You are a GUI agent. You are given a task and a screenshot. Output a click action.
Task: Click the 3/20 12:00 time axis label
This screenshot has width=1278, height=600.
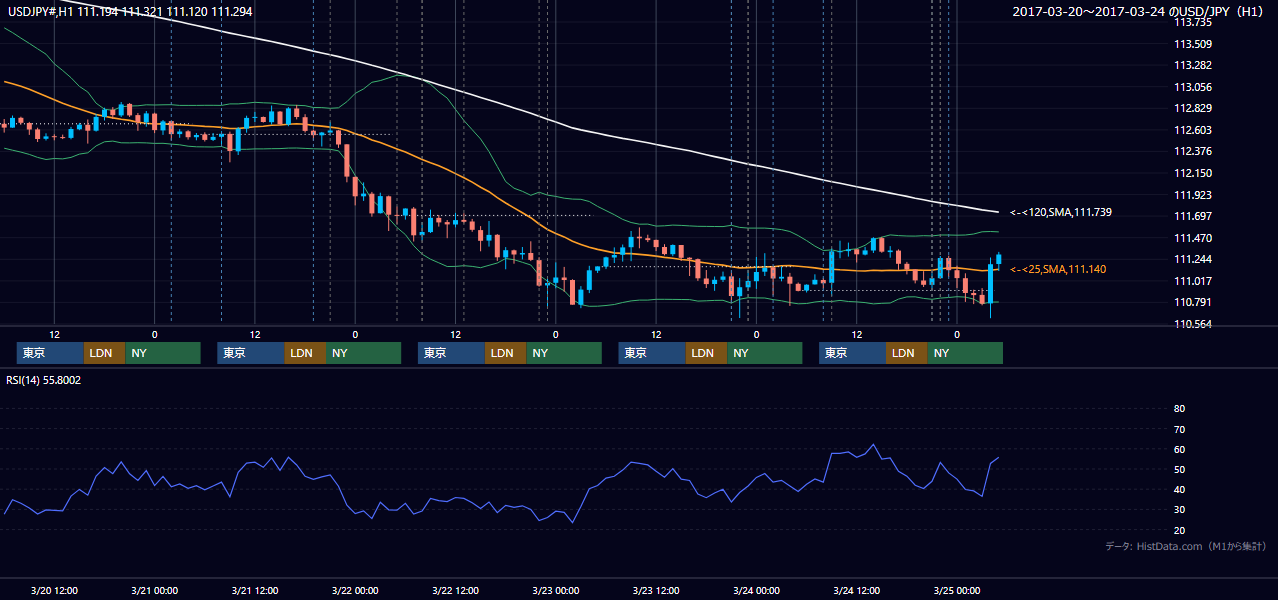pyautogui.click(x=54, y=590)
